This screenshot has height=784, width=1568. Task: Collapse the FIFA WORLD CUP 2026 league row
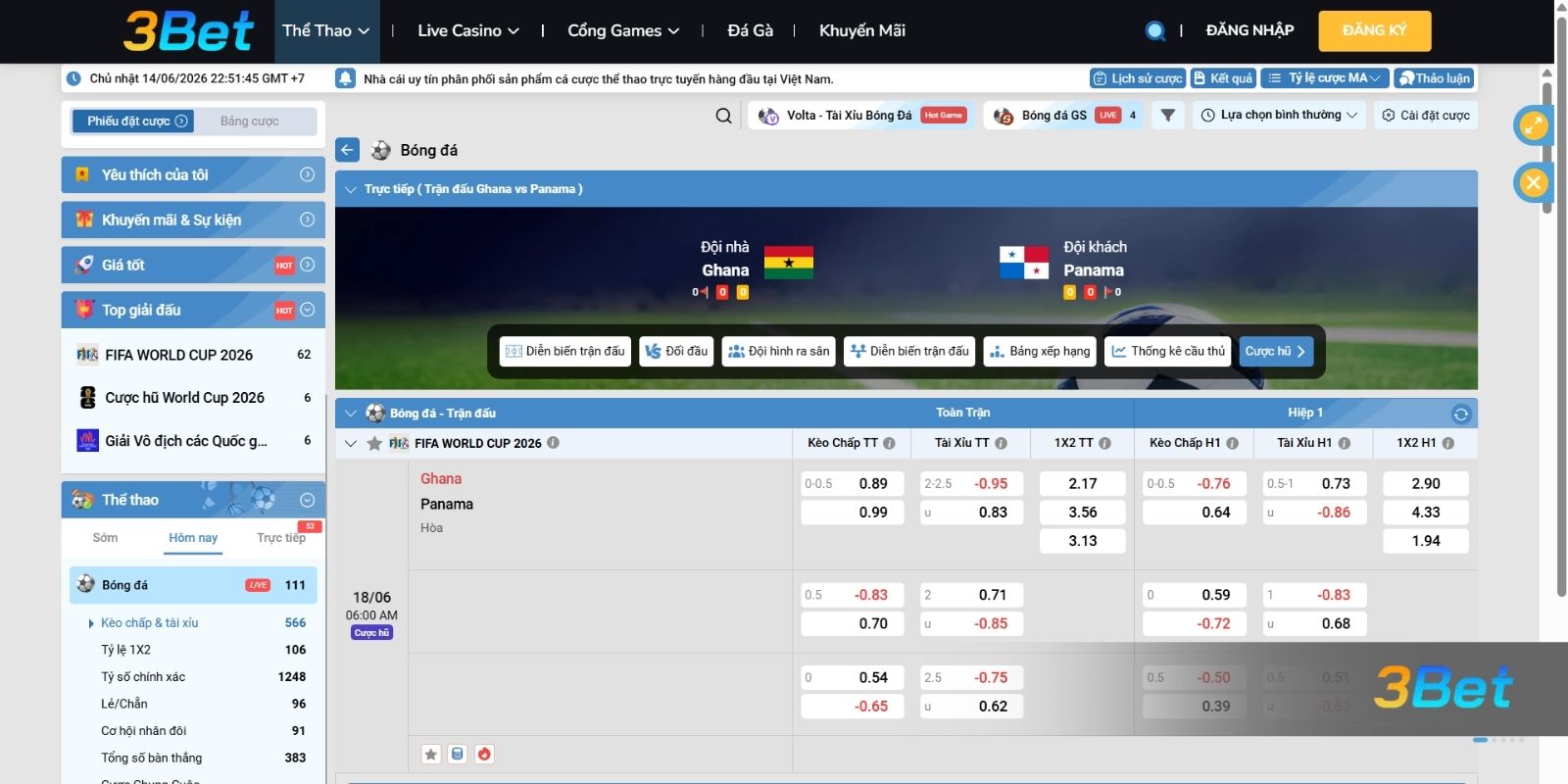point(350,443)
